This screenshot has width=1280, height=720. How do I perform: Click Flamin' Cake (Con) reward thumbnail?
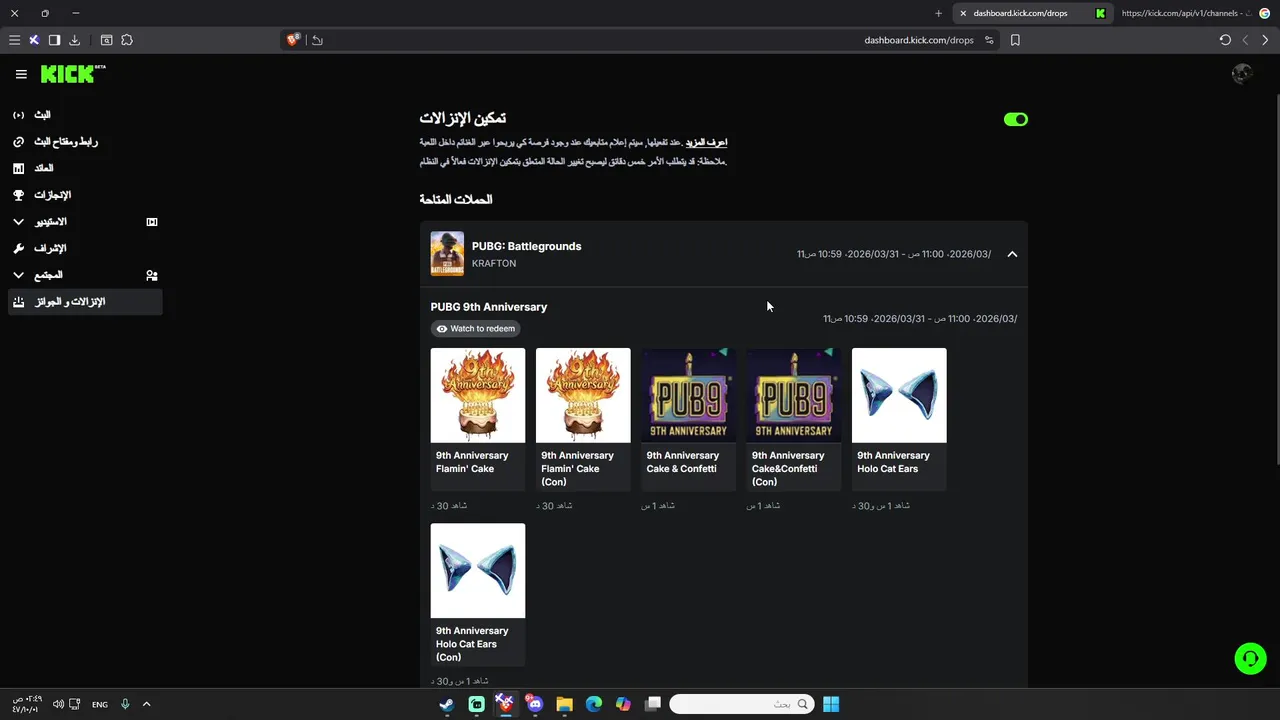coord(583,395)
